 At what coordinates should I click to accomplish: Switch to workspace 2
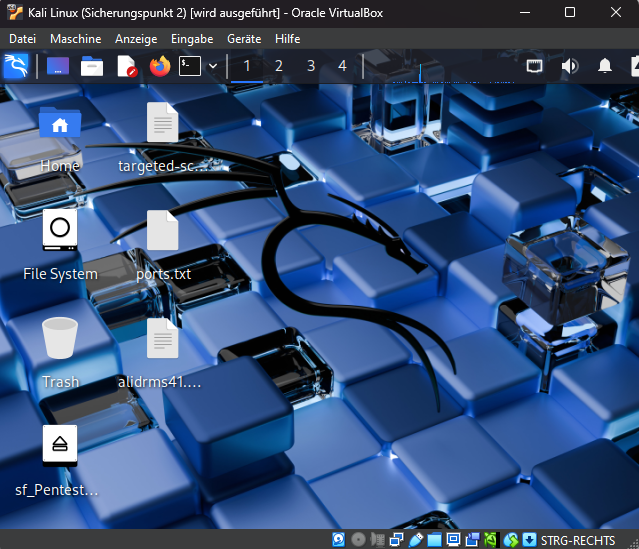point(278,66)
